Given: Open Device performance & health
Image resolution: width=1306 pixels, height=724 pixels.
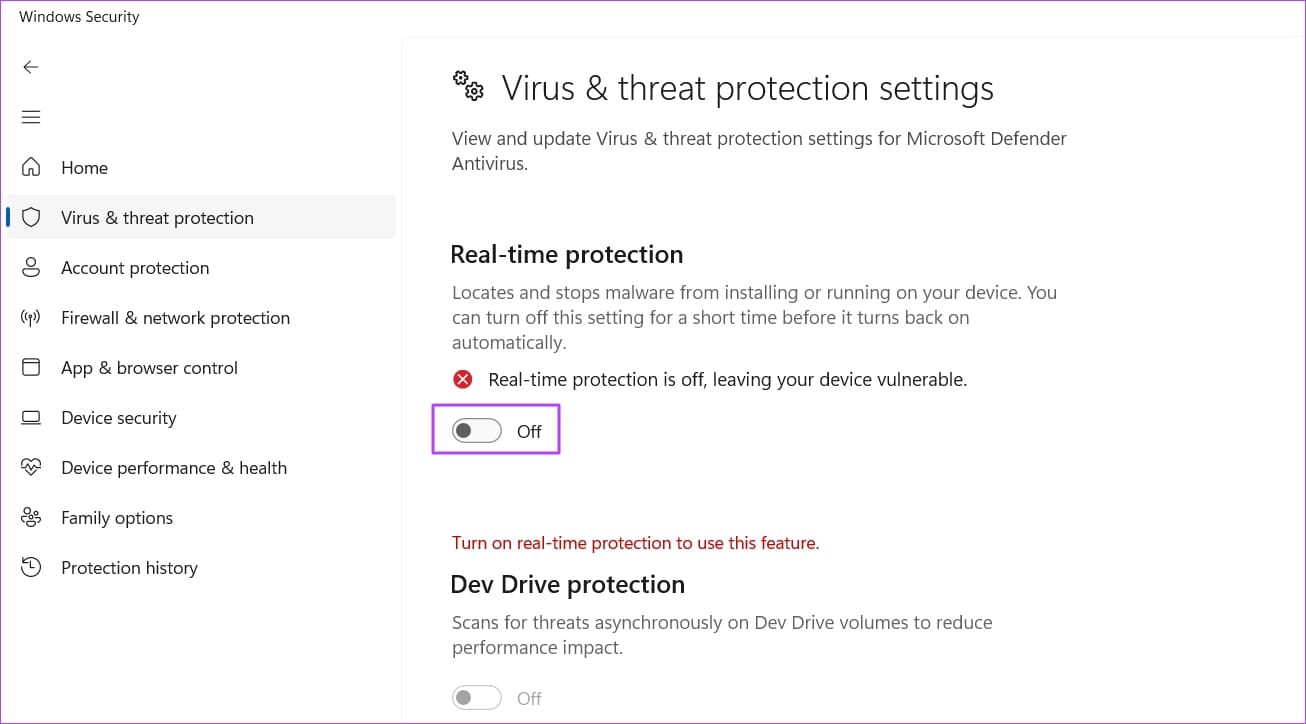Looking at the screenshot, I should [174, 467].
